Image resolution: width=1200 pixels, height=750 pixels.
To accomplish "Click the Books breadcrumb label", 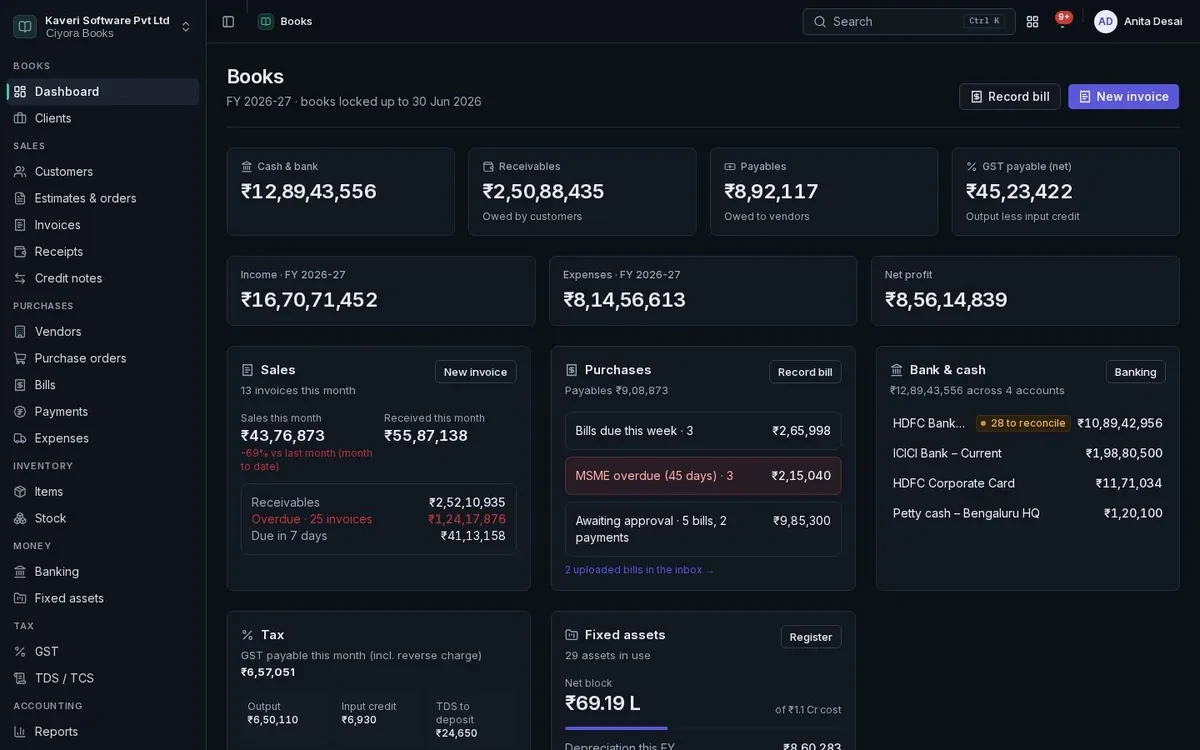I will [x=296, y=21].
